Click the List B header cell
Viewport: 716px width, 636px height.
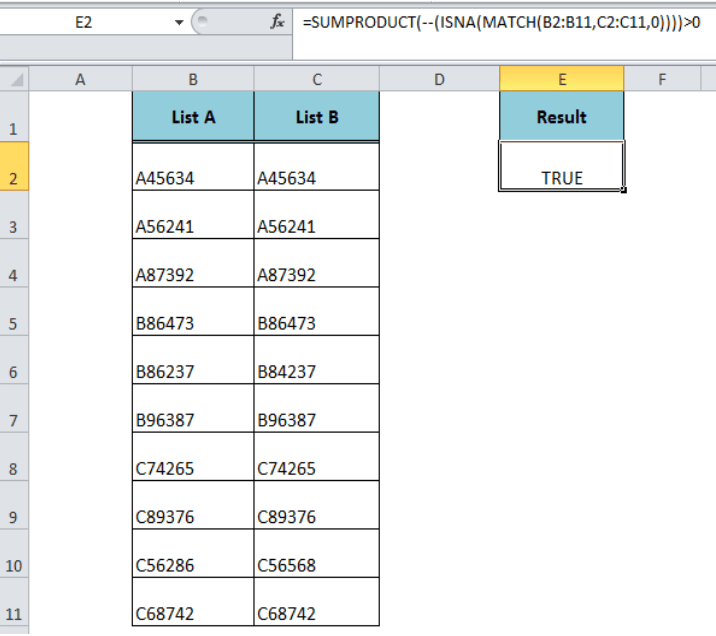pos(317,116)
